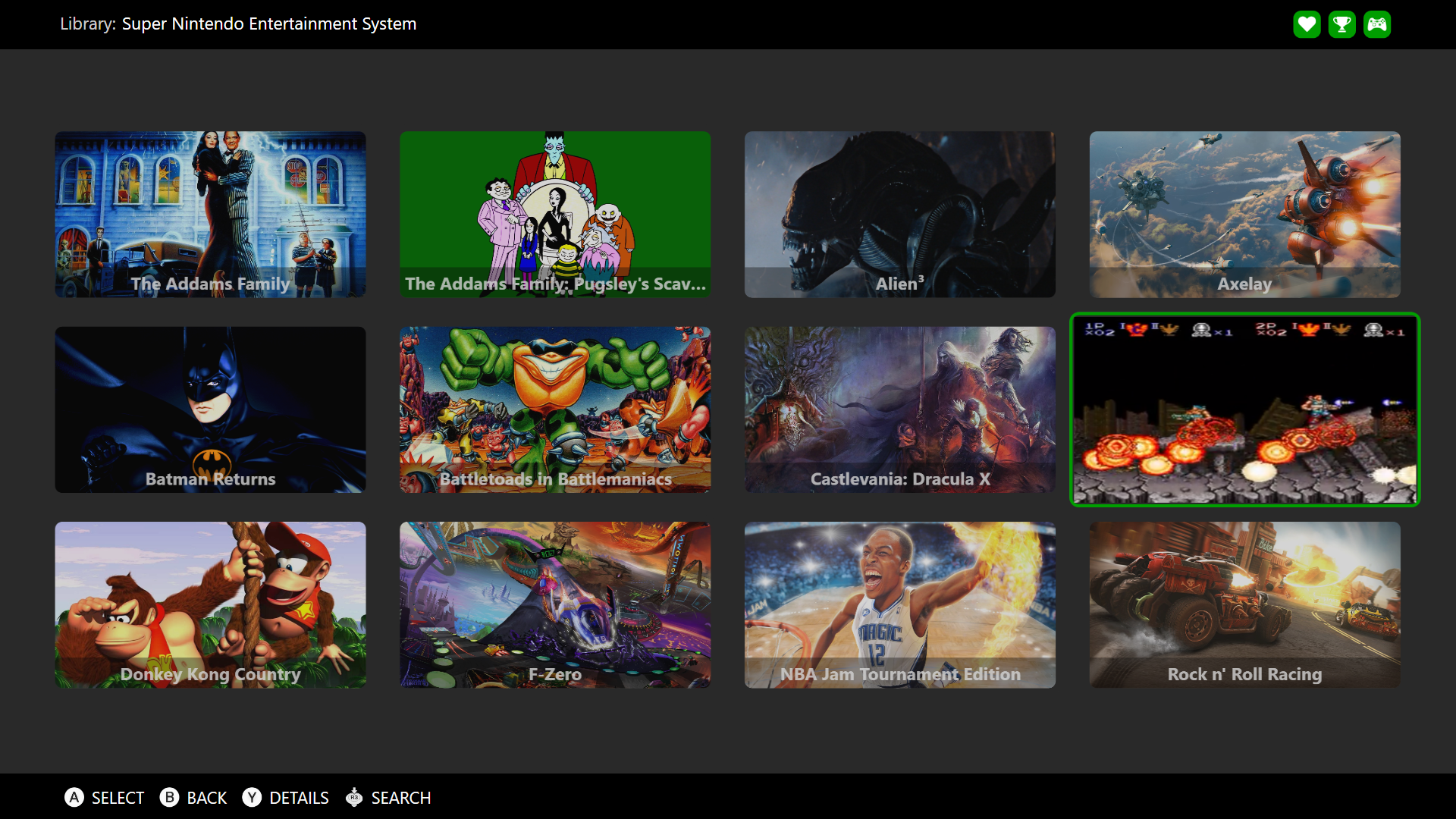
Task: Click the green gamepad controller icon
Action: [1377, 24]
